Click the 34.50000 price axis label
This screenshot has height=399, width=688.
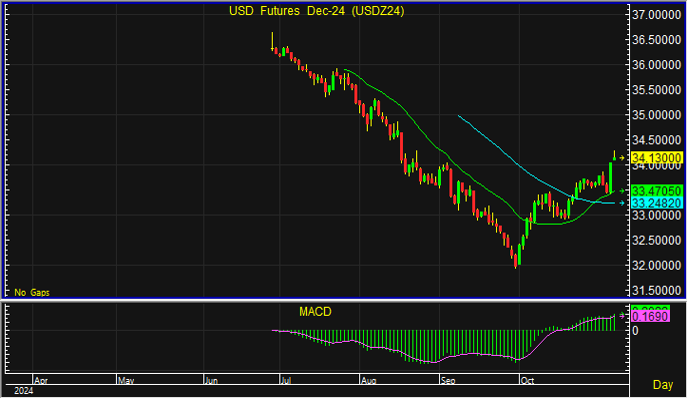656,140
